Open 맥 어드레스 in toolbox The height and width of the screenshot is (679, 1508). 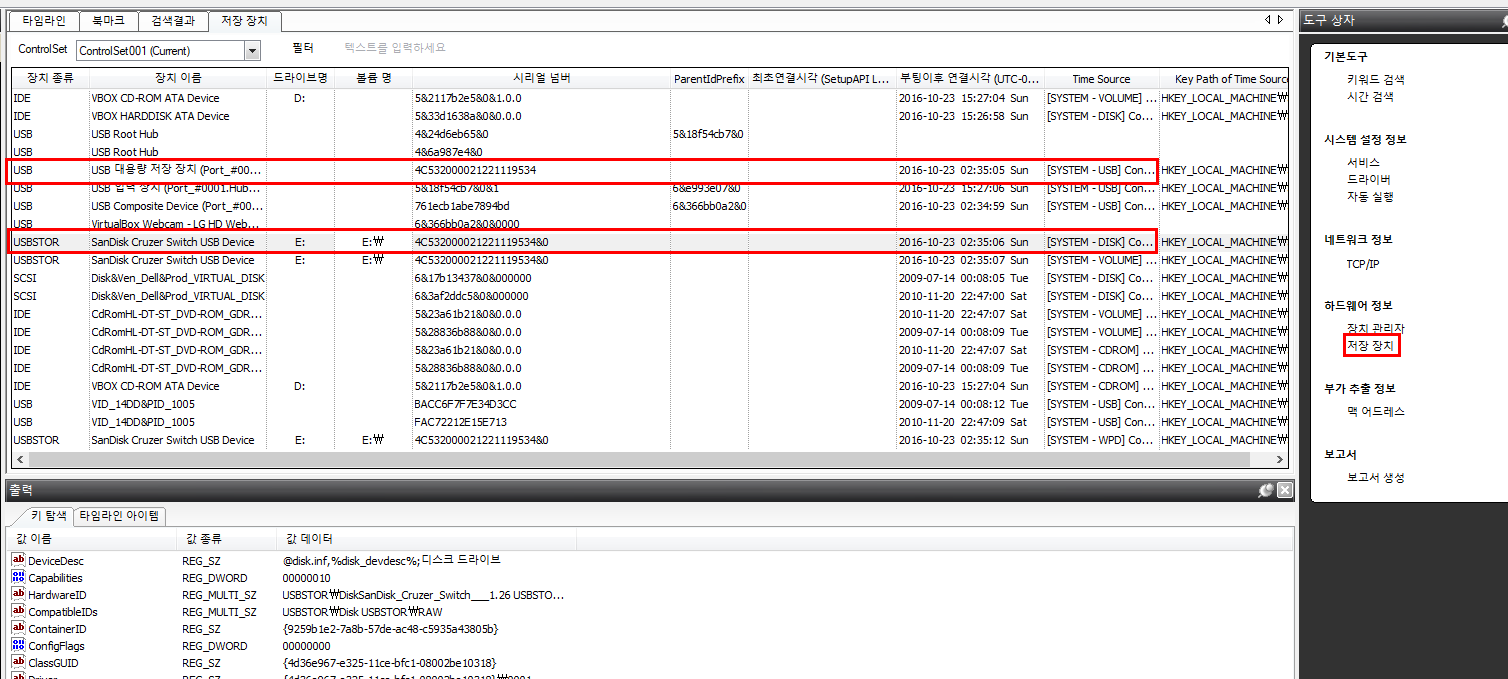tap(1376, 411)
